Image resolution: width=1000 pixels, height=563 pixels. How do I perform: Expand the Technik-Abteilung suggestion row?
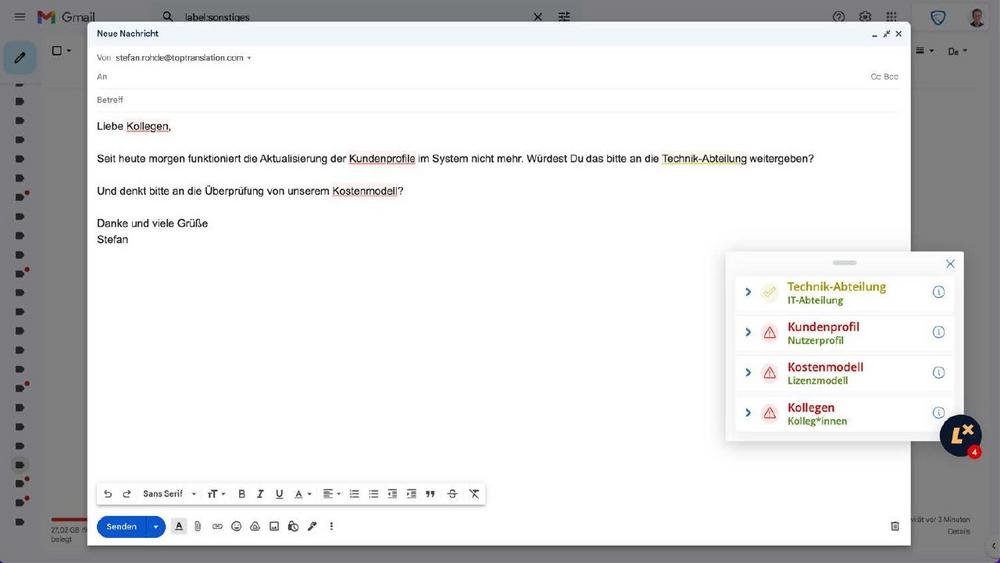(x=748, y=292)
